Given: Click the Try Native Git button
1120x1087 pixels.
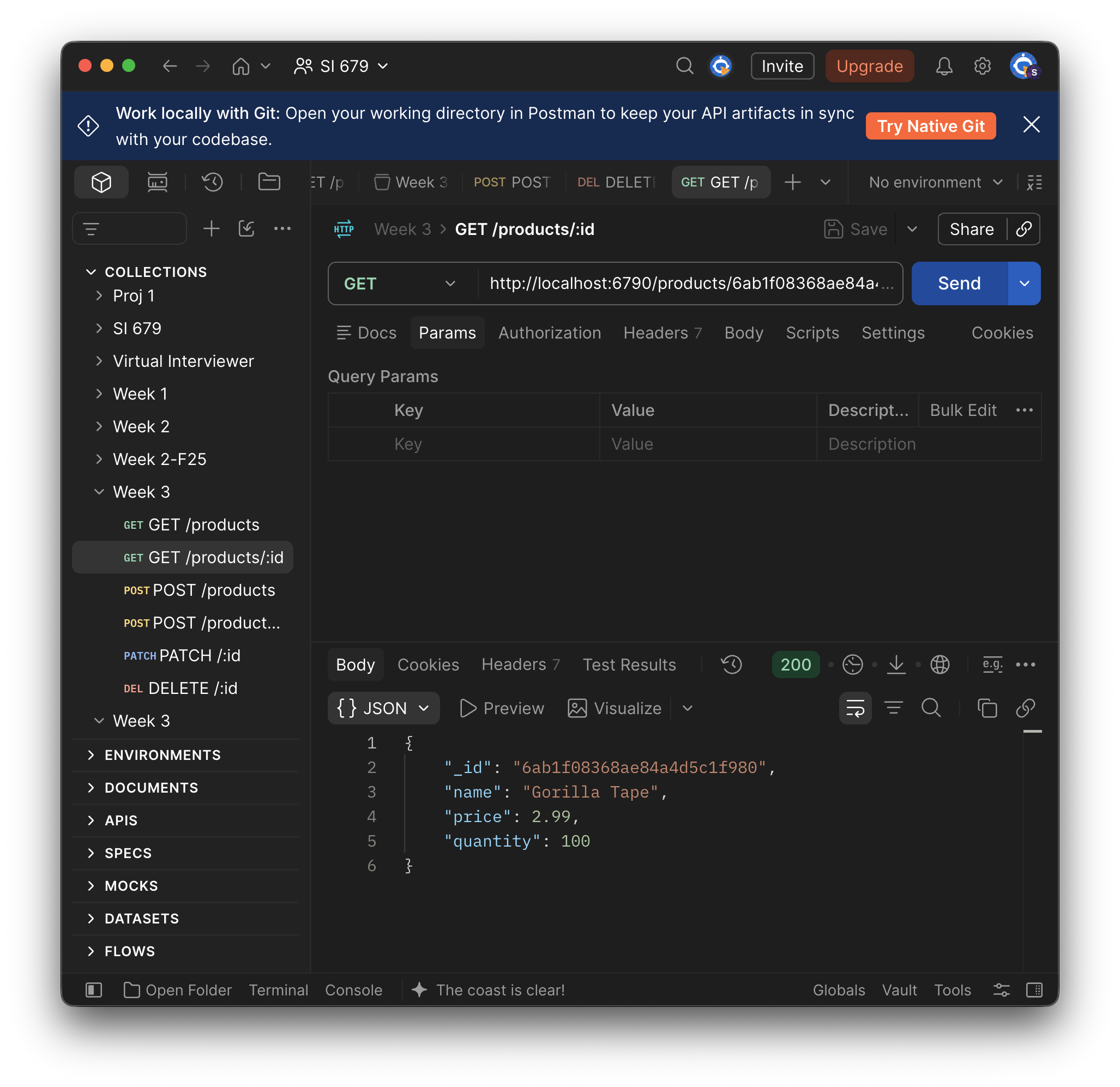Looking at the screenshot, I should click(930, 126).
